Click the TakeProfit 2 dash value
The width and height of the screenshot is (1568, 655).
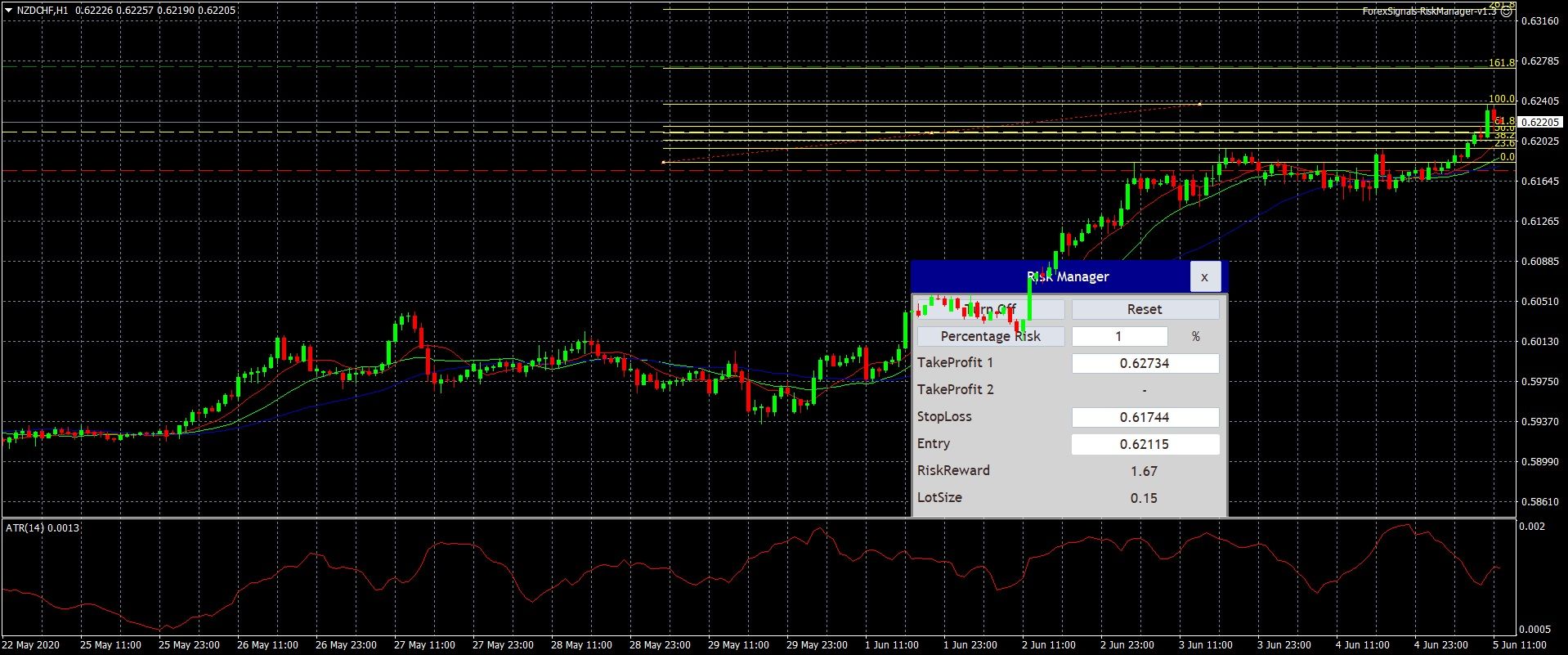click(1144, 390)
